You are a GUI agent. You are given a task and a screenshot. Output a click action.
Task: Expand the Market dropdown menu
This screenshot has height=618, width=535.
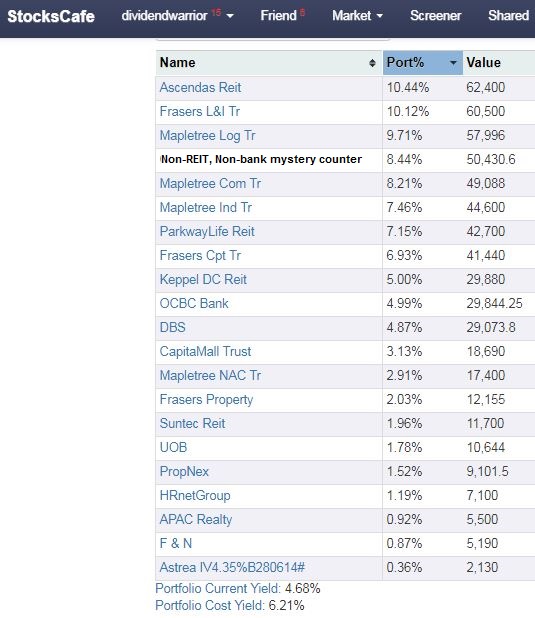pos(357,16)
